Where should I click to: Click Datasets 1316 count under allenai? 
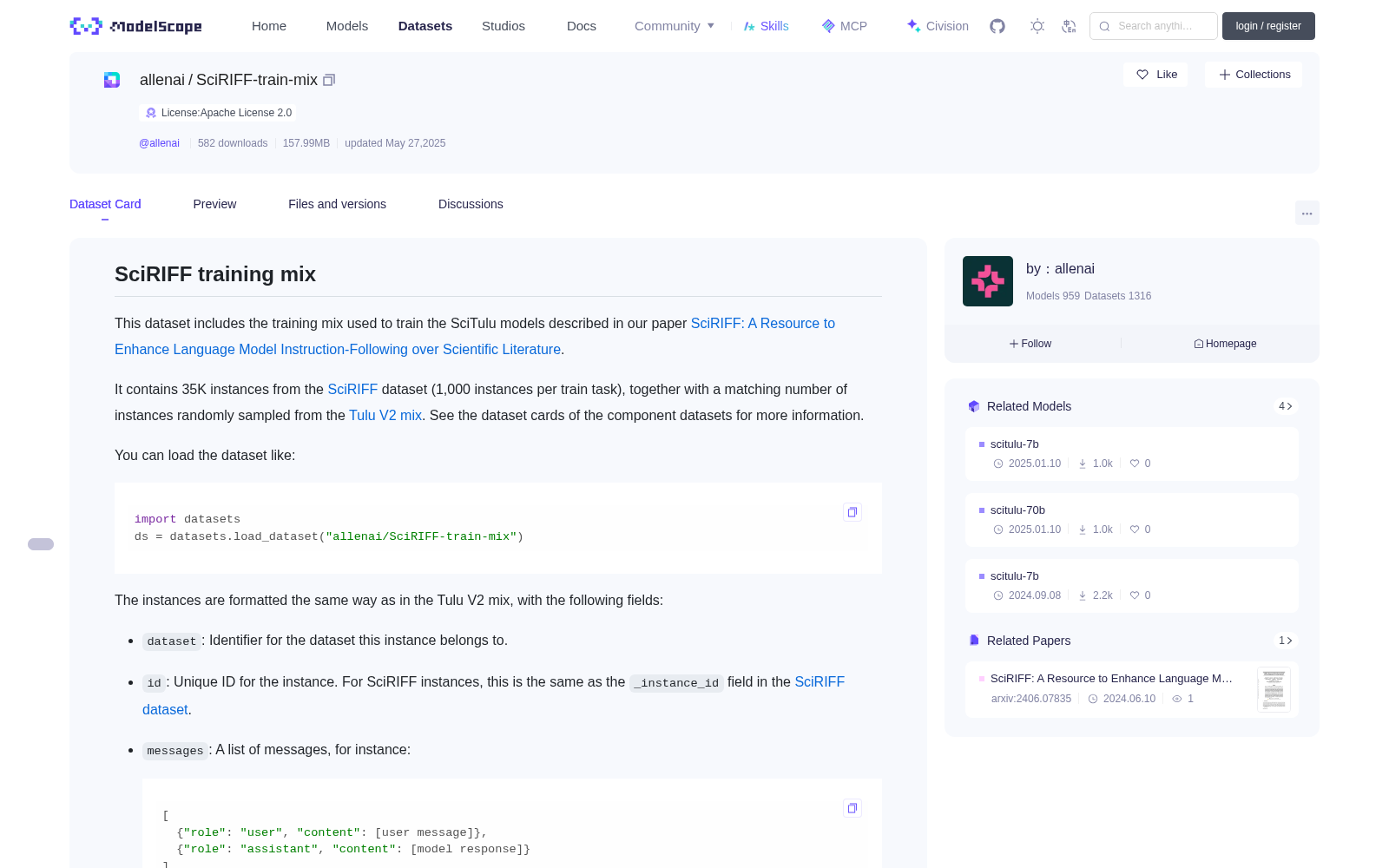[1118, 296]
